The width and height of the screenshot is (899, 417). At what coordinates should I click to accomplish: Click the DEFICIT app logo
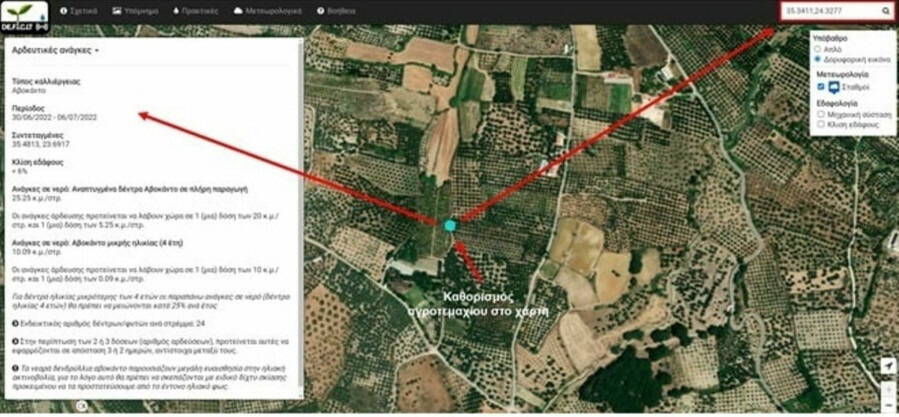(25, 17)
